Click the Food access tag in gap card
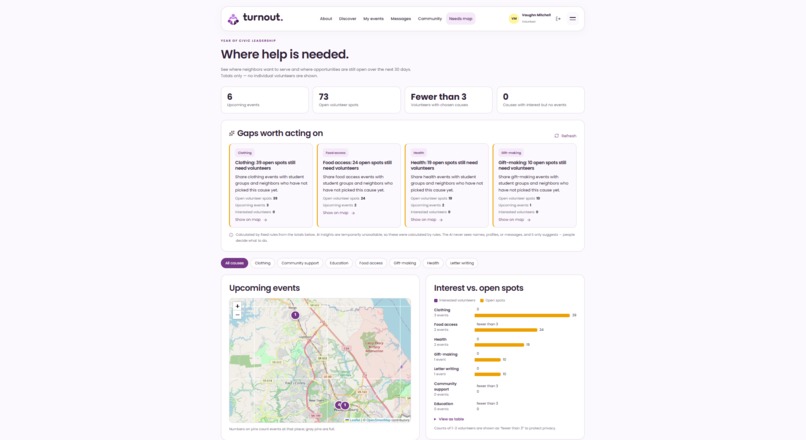This screenshot has height=440, width=806. (x=336, y=153)
